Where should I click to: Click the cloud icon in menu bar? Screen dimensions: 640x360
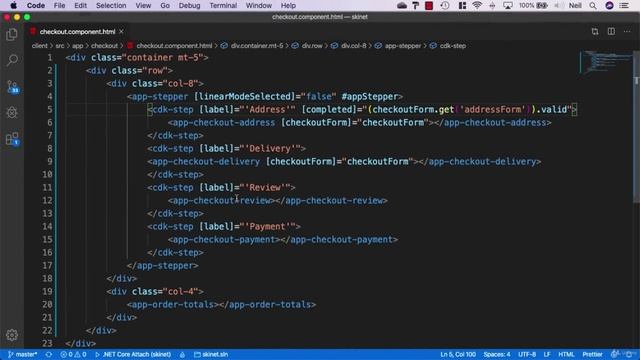(402, 5)
